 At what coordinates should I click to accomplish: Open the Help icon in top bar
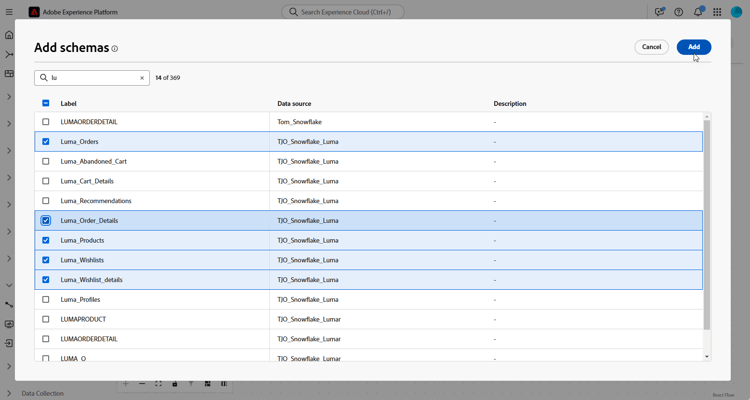point(678,12)
